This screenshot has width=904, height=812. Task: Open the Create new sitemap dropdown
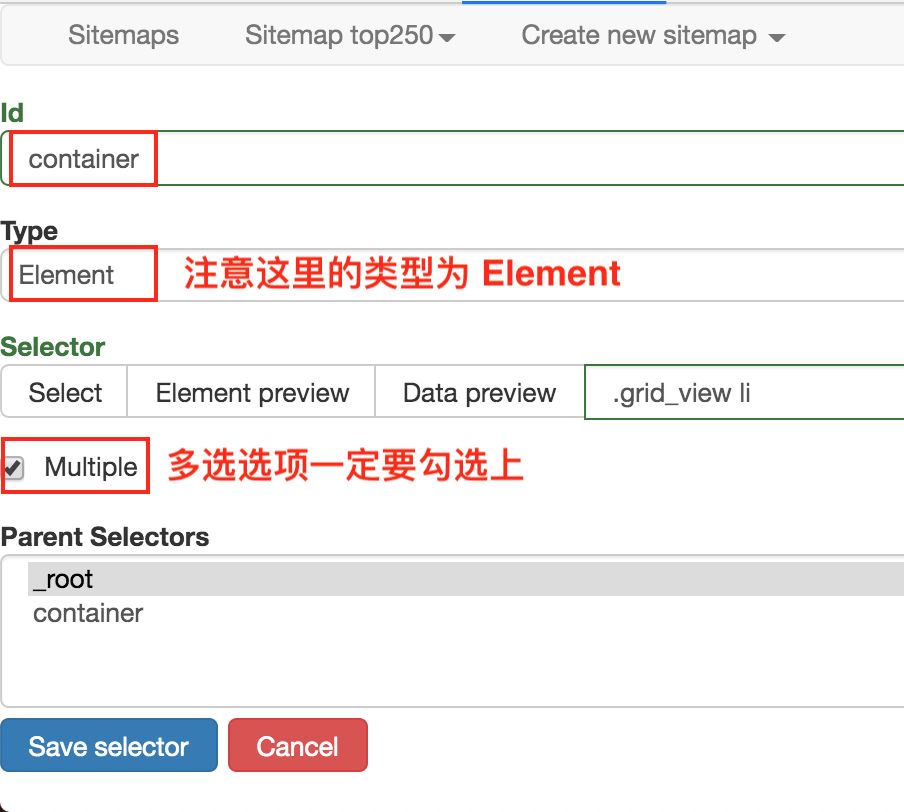(653, 36)
